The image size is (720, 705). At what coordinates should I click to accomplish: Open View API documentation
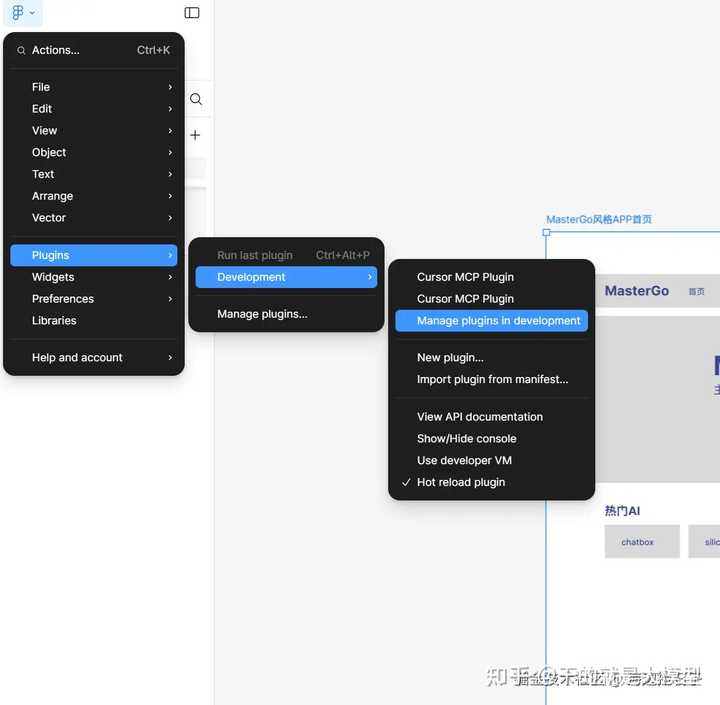click(480, 417)
